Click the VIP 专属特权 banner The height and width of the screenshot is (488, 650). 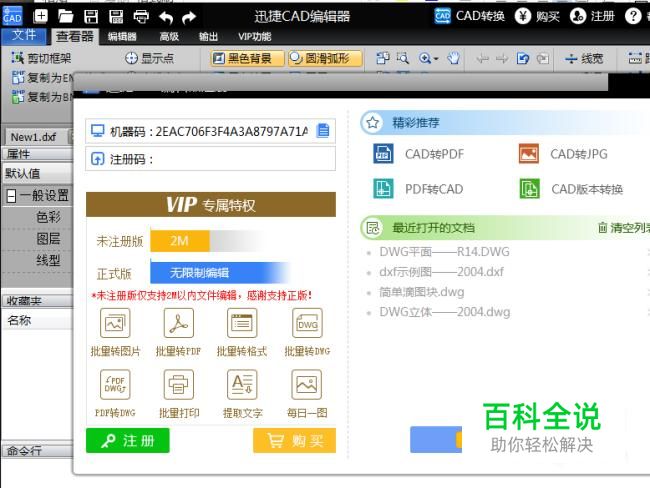tap(211, 204)
